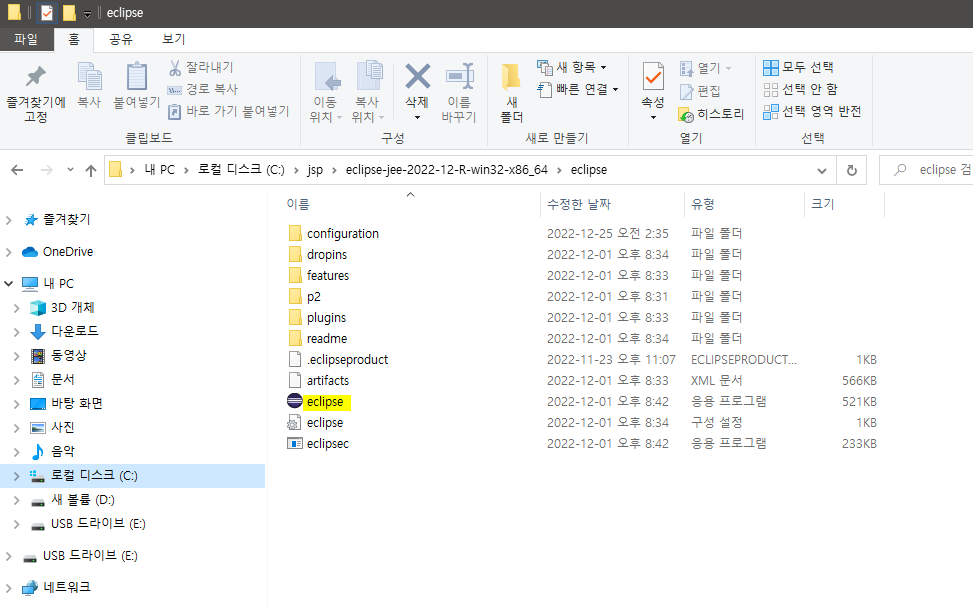Open the 파일 menu tab
Screen dimensions: 973x610
[x=26, y=39]
